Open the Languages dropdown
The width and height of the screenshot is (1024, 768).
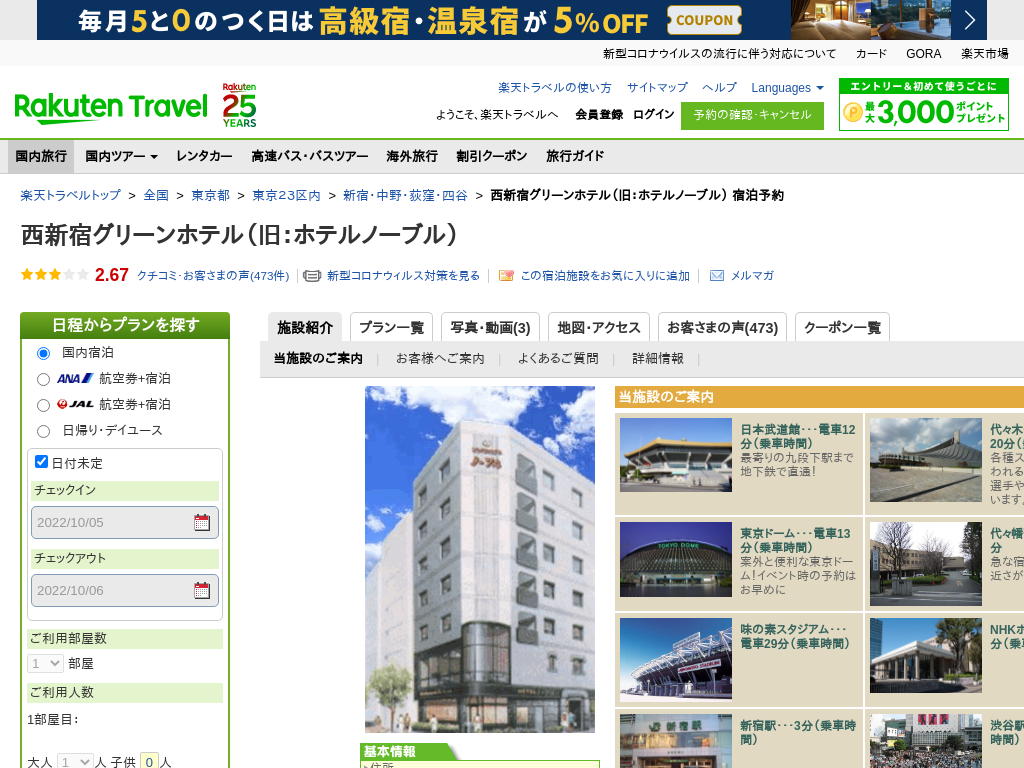787,88
